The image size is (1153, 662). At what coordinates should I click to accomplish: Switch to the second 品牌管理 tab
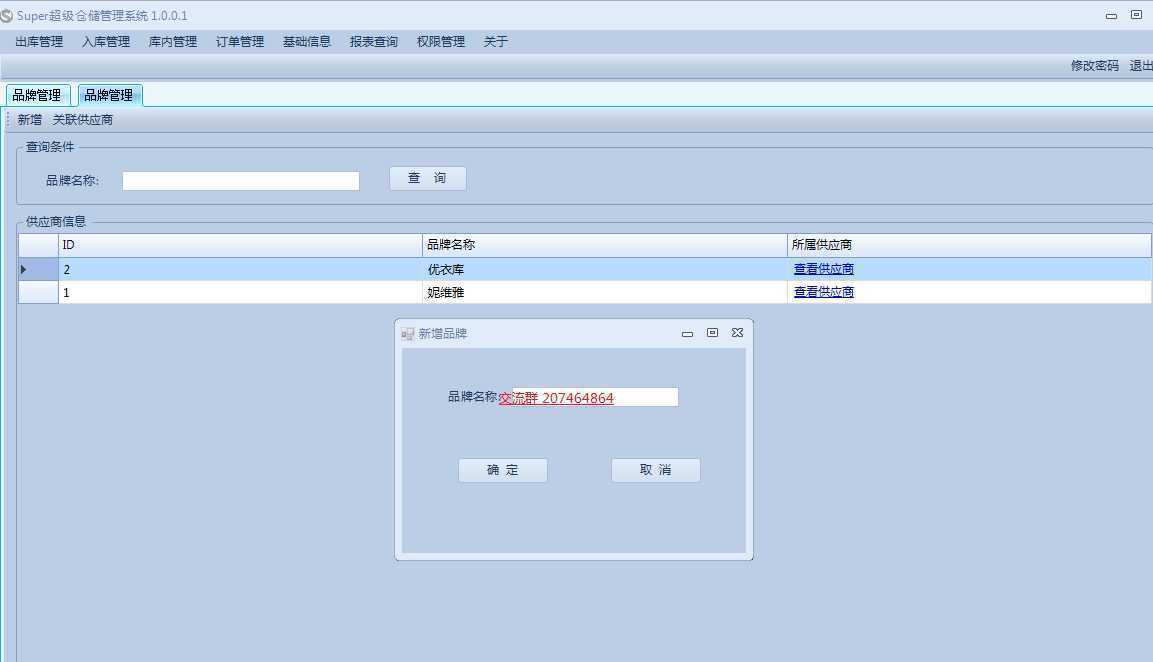coord(110,95)
